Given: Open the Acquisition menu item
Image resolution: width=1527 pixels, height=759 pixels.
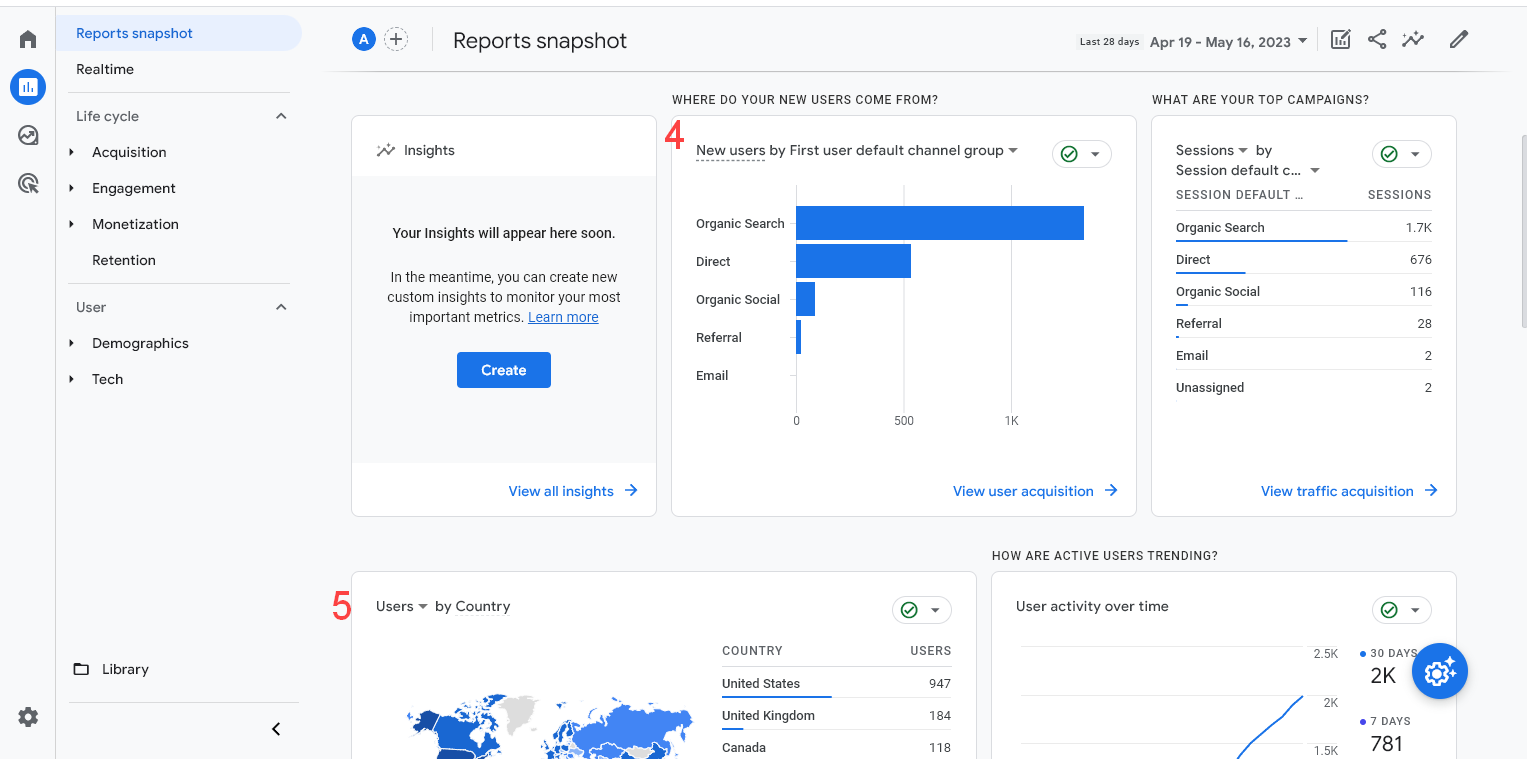Looking at the screenshot, I should pos(130,152).
